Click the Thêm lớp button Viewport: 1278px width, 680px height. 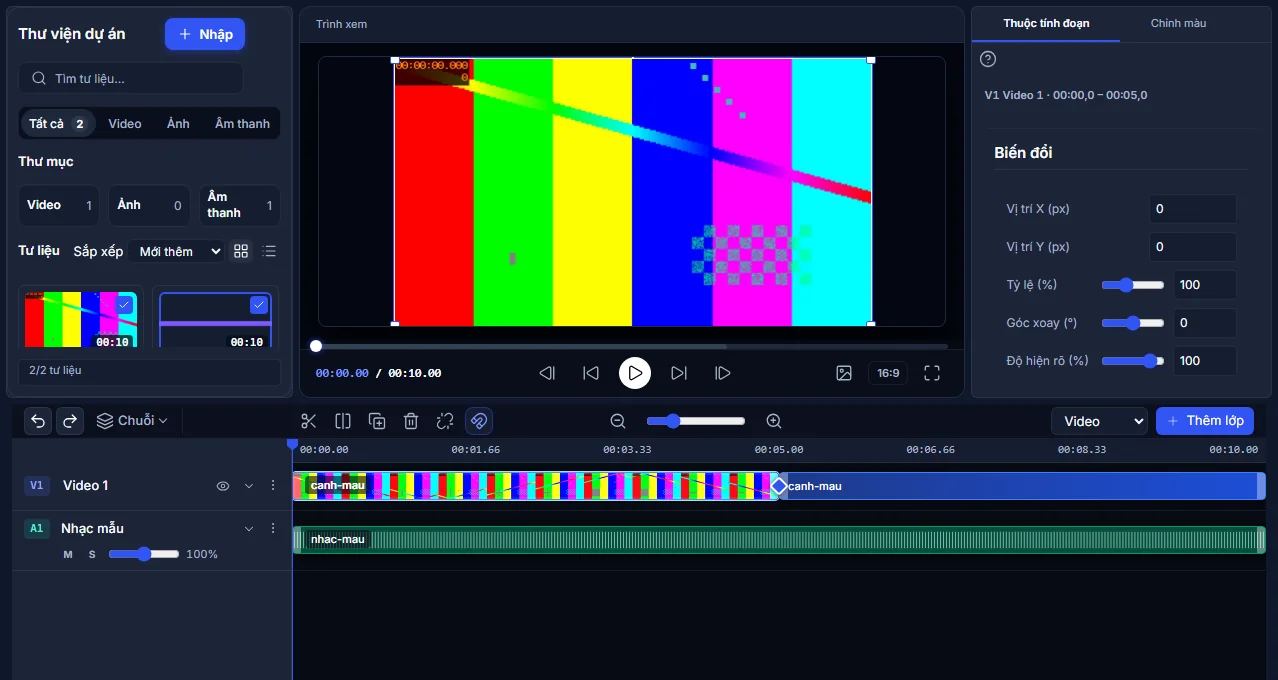click(1205, 421)
